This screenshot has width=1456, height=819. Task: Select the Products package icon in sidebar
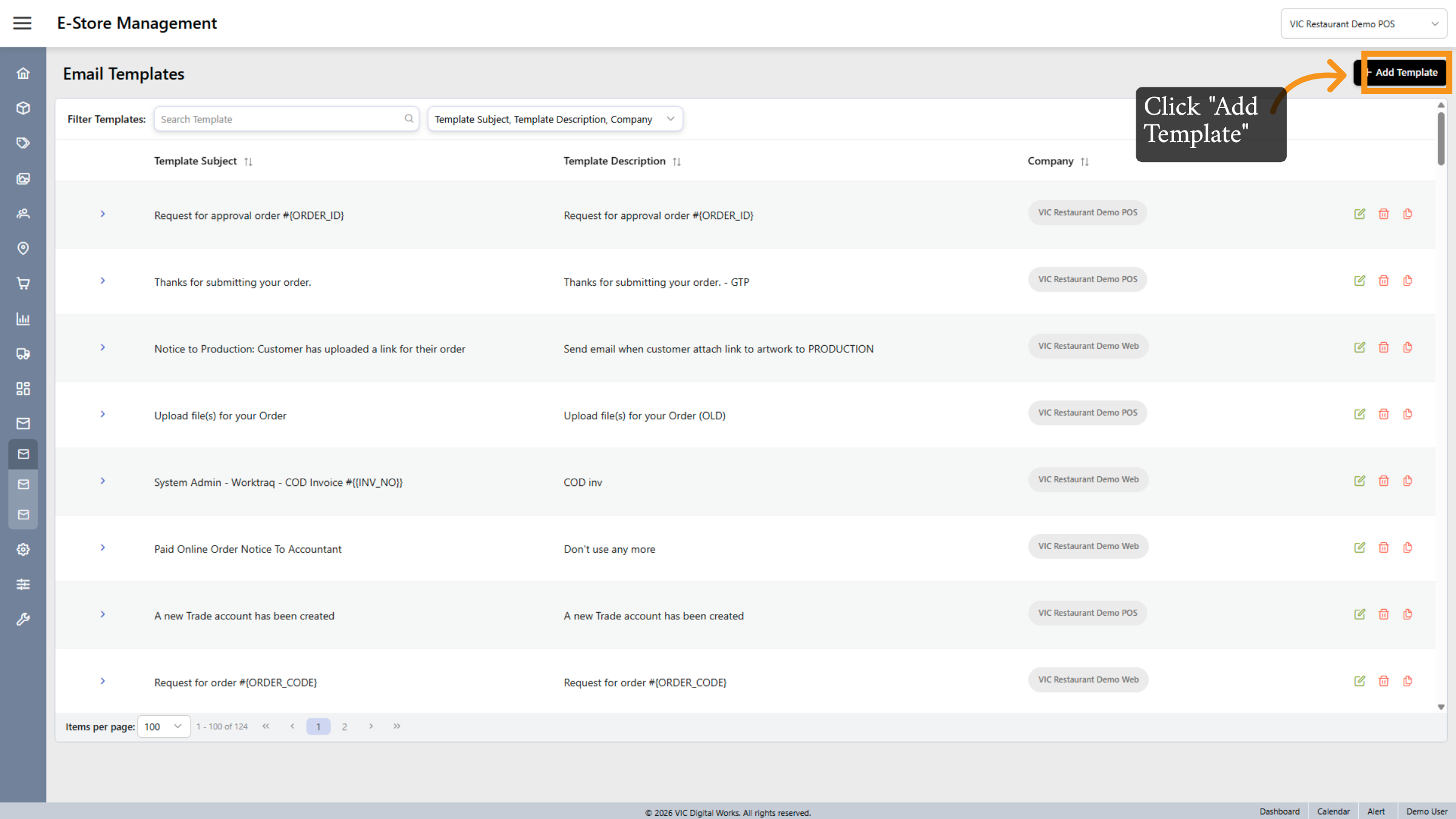[23, 107]
